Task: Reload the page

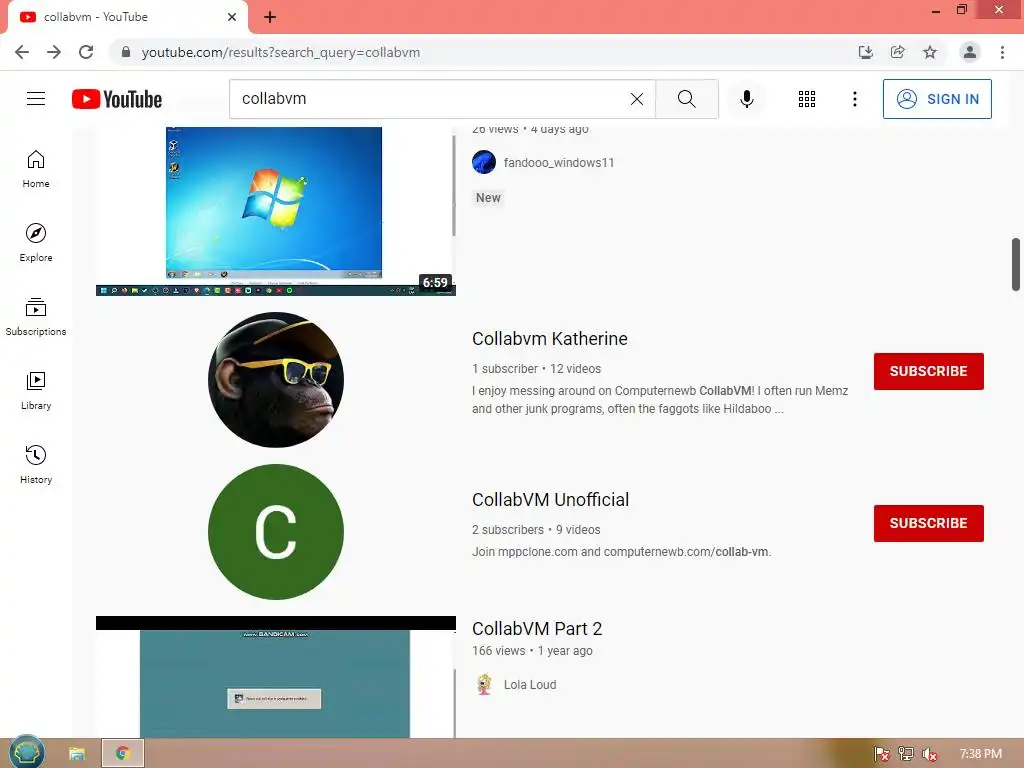Action: tap(86, 52)
